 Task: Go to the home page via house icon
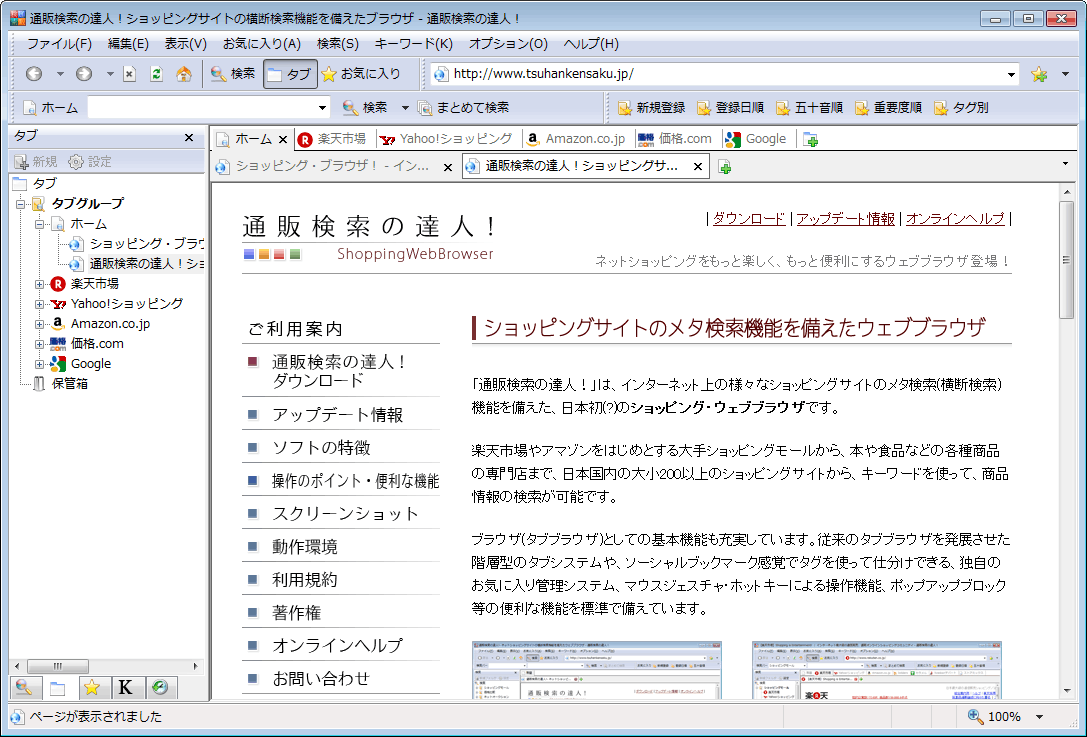click(184, 73)
